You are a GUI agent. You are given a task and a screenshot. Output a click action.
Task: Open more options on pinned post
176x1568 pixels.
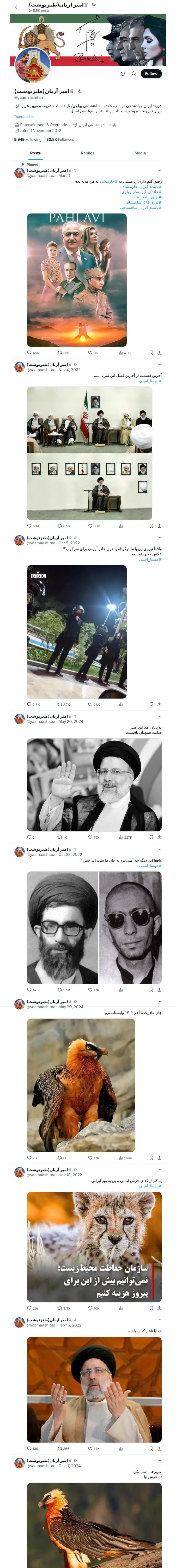pyautogui.click(x=160, y=170)
